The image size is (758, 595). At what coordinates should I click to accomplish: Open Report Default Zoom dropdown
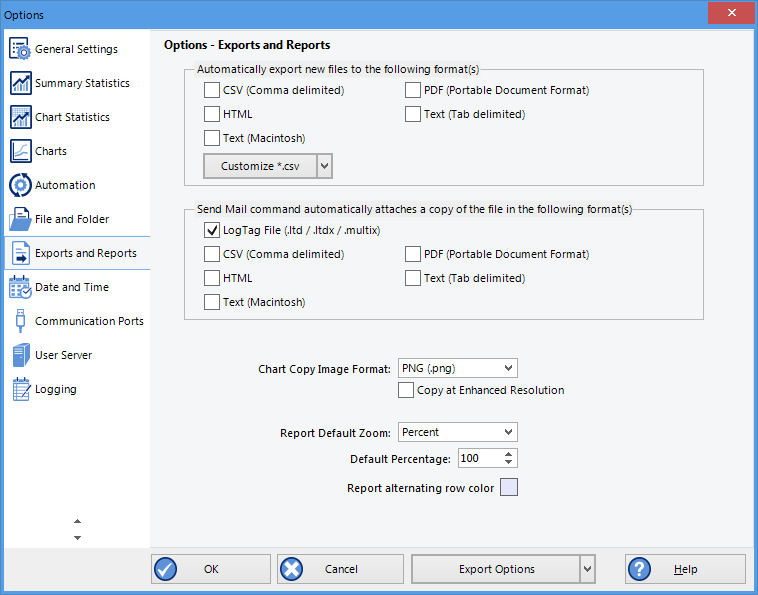457,432
